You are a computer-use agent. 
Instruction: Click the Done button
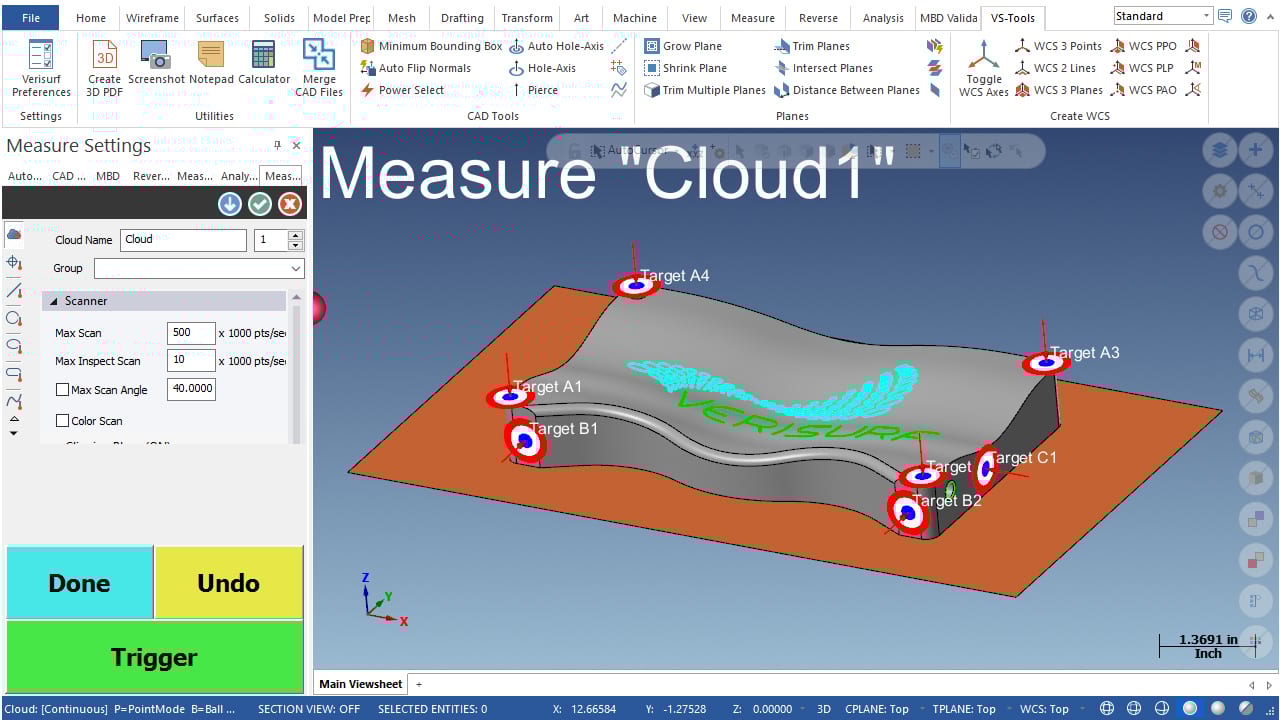tap(79, 582)
